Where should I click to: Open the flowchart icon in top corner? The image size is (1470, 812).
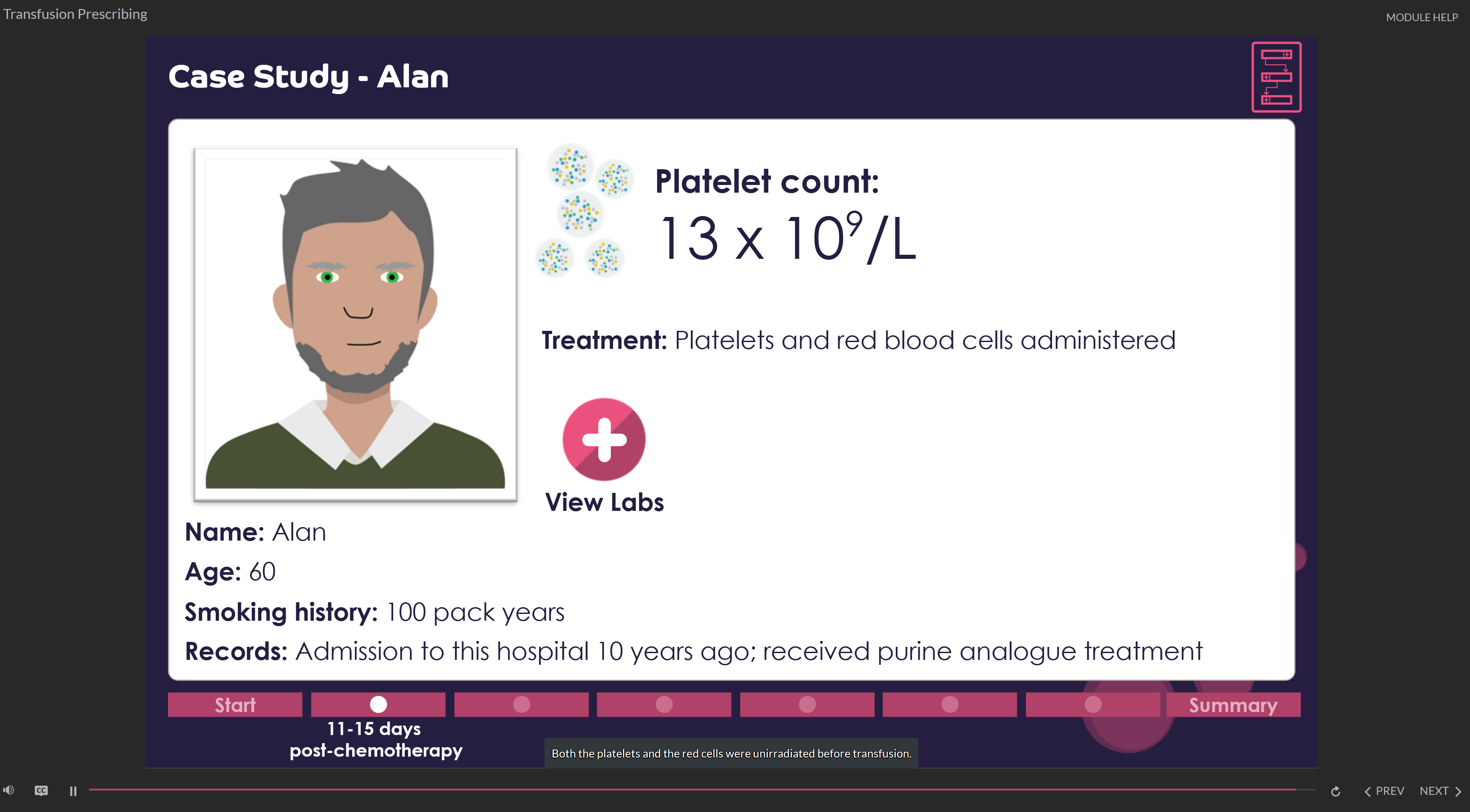[1276, 77]
